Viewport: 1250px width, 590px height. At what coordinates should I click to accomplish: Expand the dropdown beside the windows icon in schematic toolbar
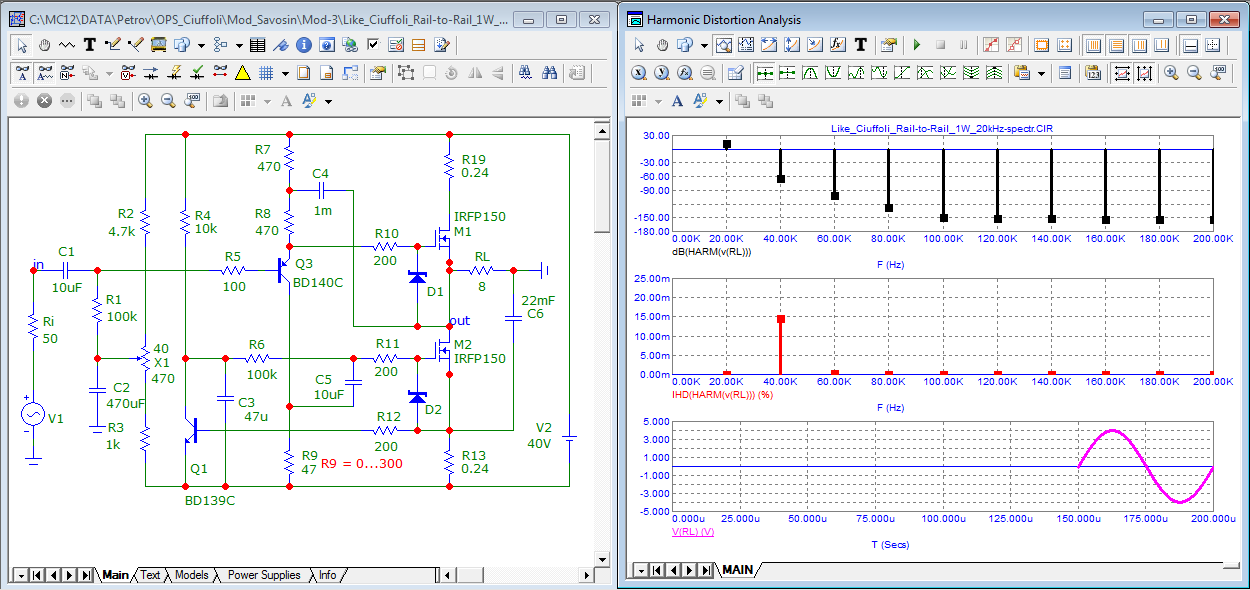point(201,44)
